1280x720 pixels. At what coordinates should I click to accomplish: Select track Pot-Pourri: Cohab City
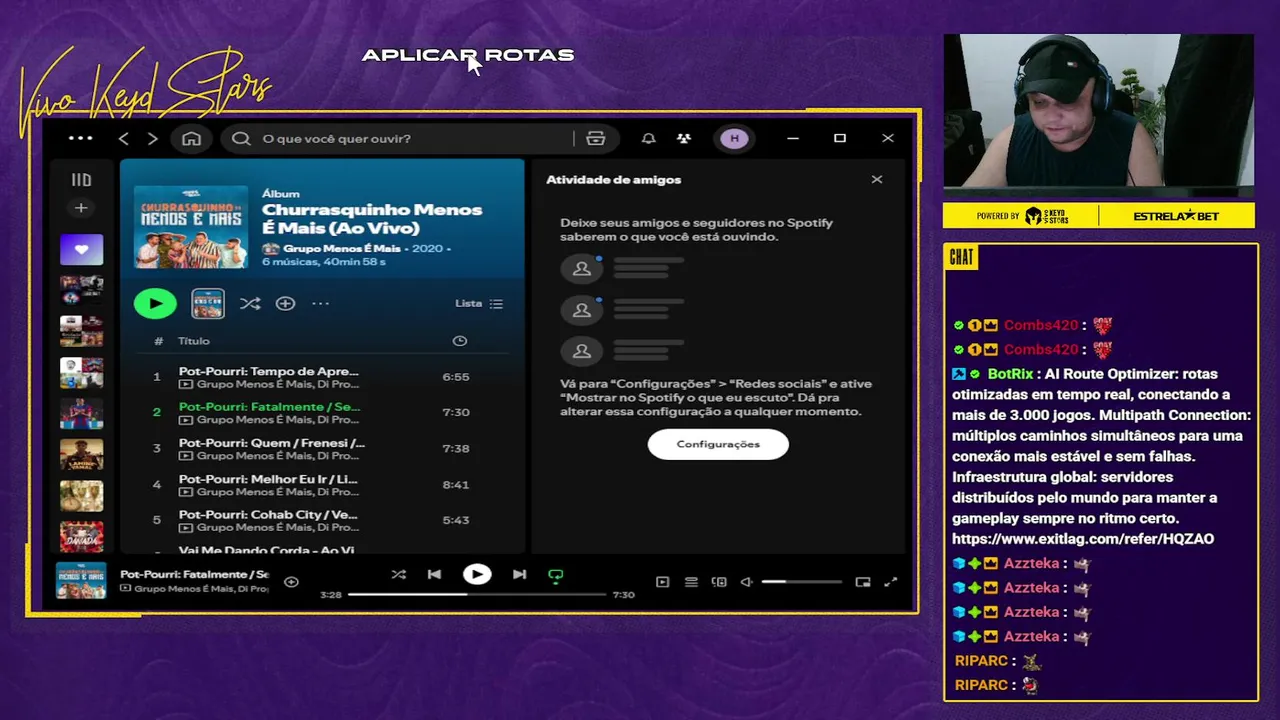pyautogui.click(x=322, y=520)
